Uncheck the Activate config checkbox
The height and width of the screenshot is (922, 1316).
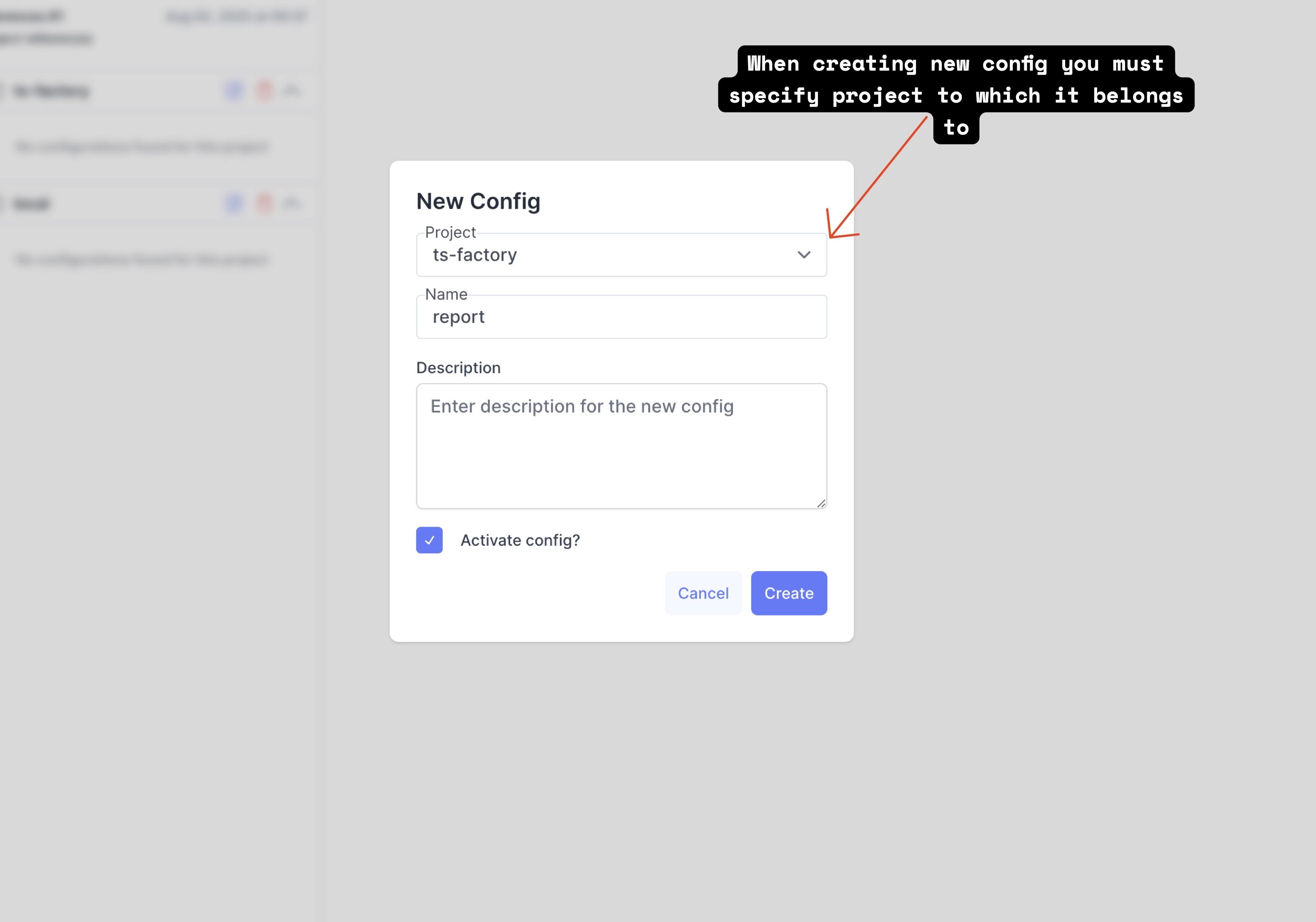429,540
